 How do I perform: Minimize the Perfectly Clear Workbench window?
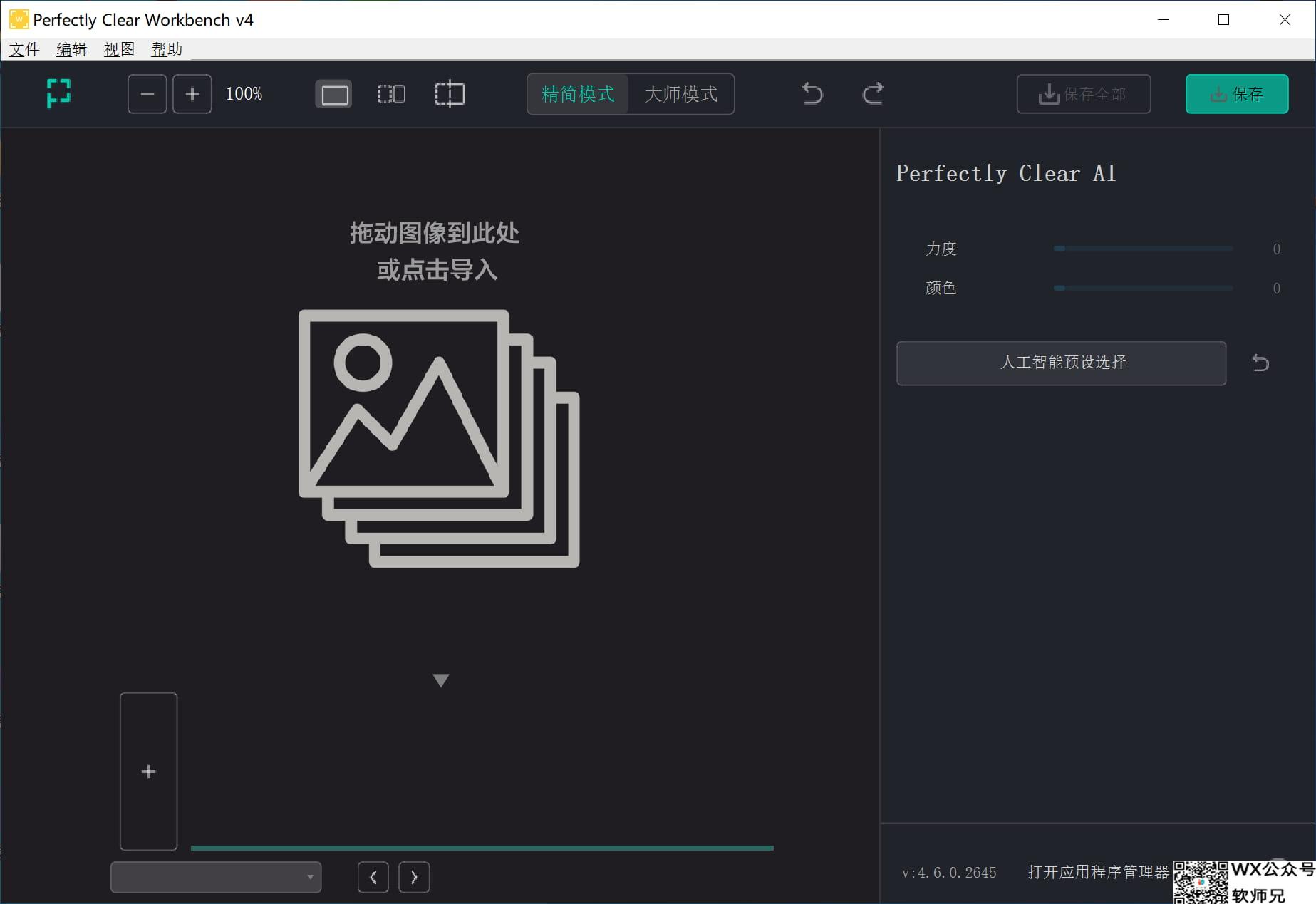(1164, 19)
